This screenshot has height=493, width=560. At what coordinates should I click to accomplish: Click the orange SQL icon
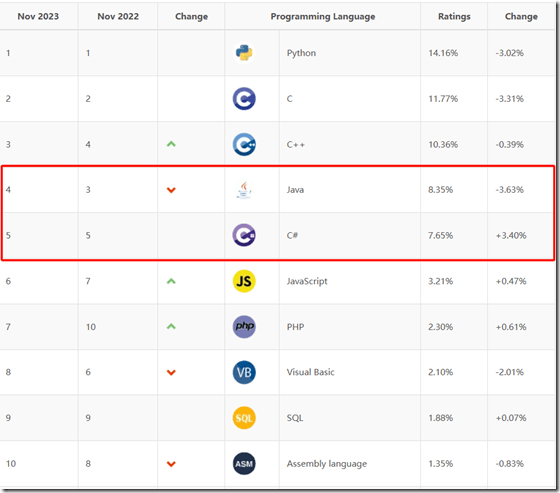coord(244,418)
